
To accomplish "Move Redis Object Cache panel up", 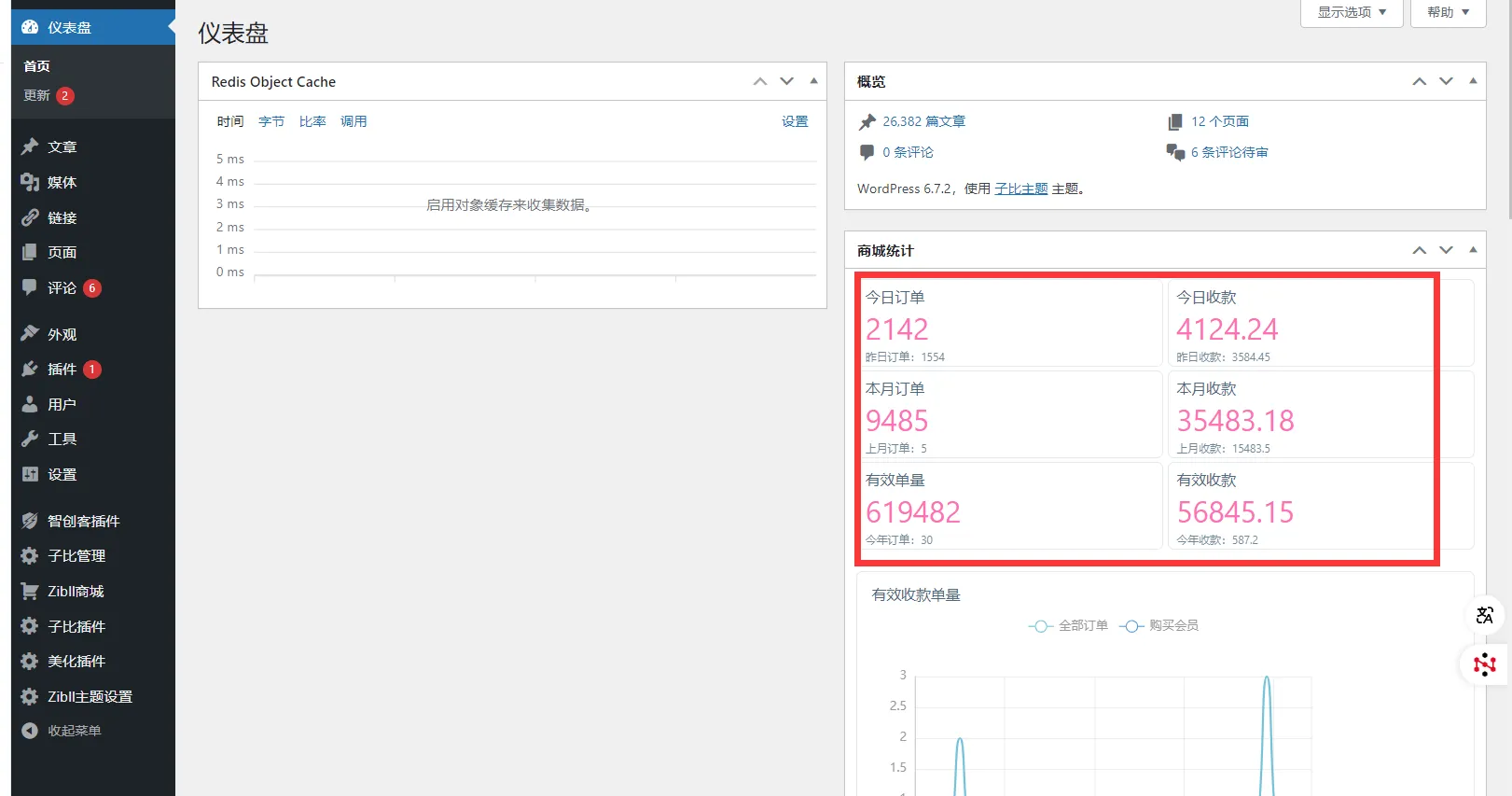I will pos(760,81).
